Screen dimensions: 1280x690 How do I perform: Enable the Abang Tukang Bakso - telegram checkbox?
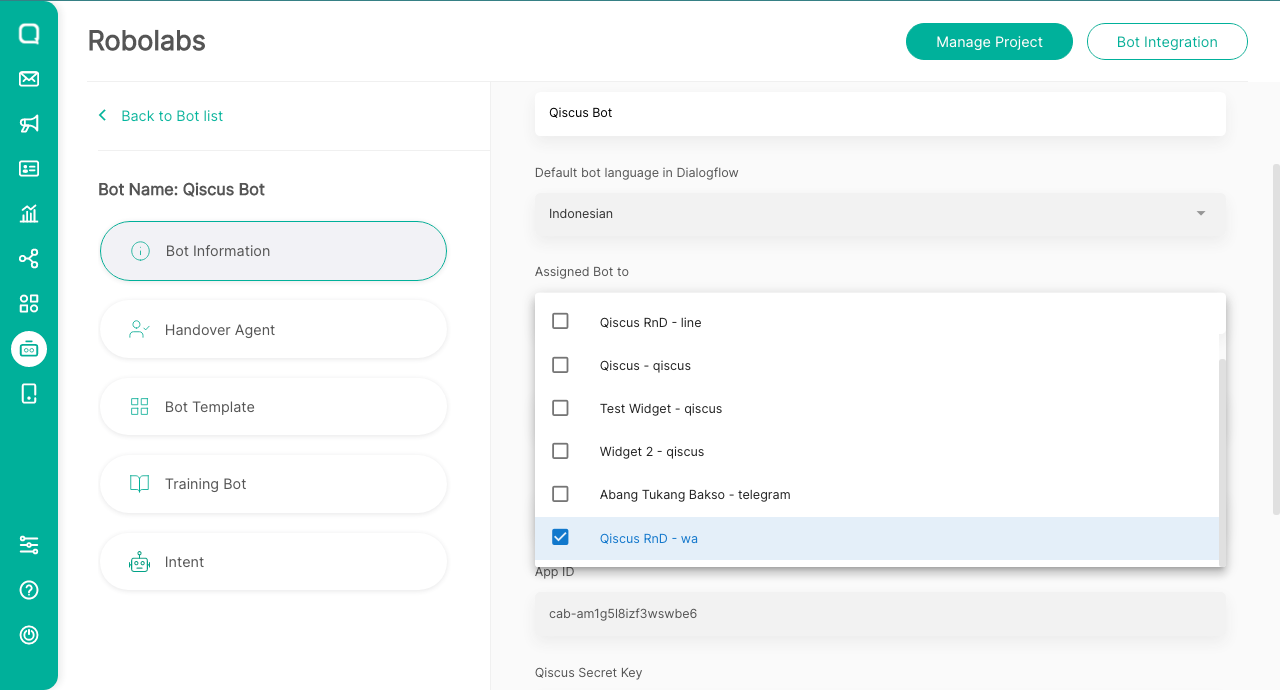560,494
